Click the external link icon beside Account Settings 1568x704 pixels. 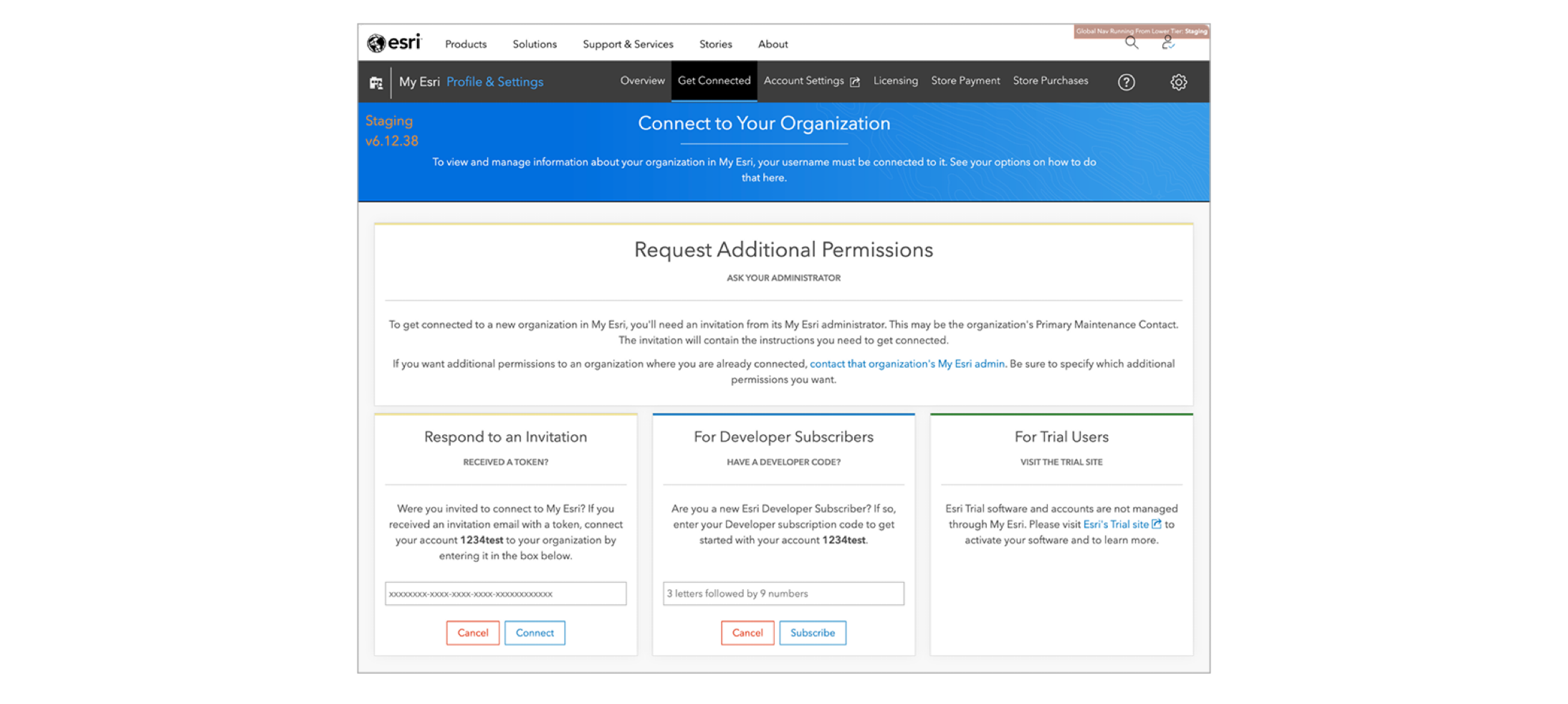(x=854, y=82)
